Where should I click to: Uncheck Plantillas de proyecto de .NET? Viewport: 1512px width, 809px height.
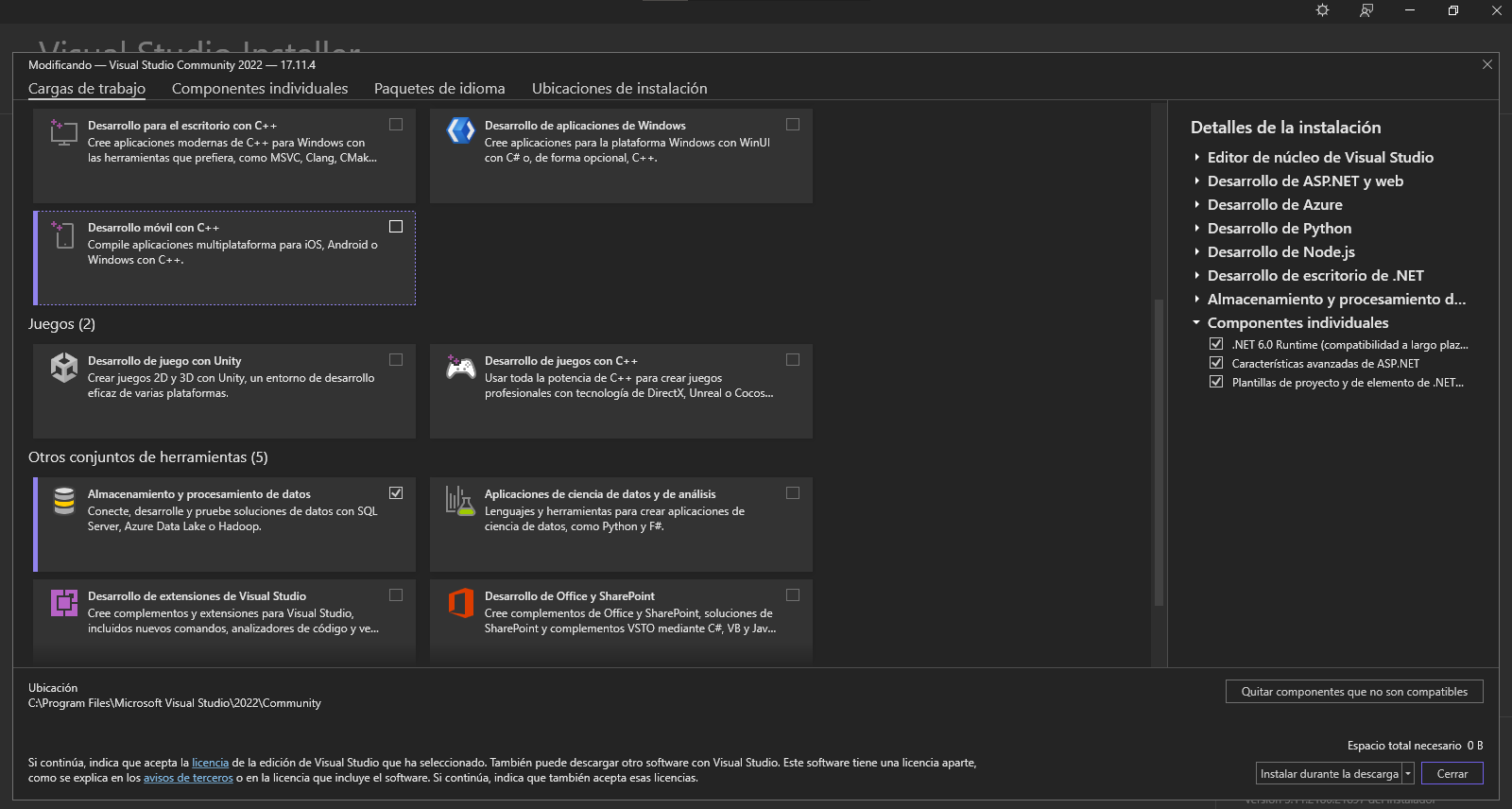click(x=1216, y=382)
